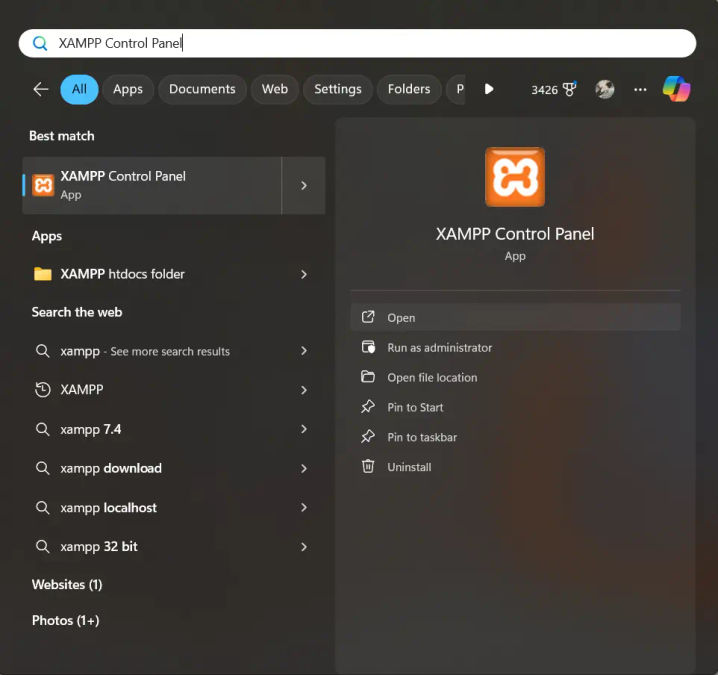Expand chevron for XAMPP history suggestion
The image size is (718, 675).
point(304,390)
